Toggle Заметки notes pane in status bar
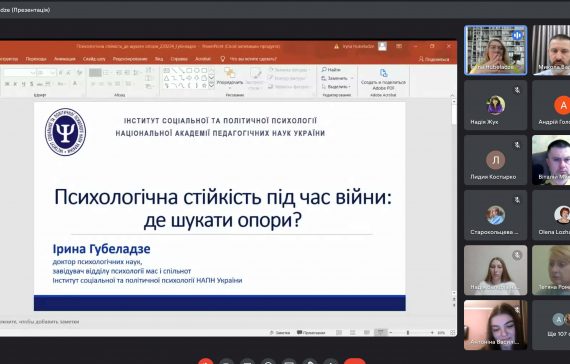 (x=280, y=332)
